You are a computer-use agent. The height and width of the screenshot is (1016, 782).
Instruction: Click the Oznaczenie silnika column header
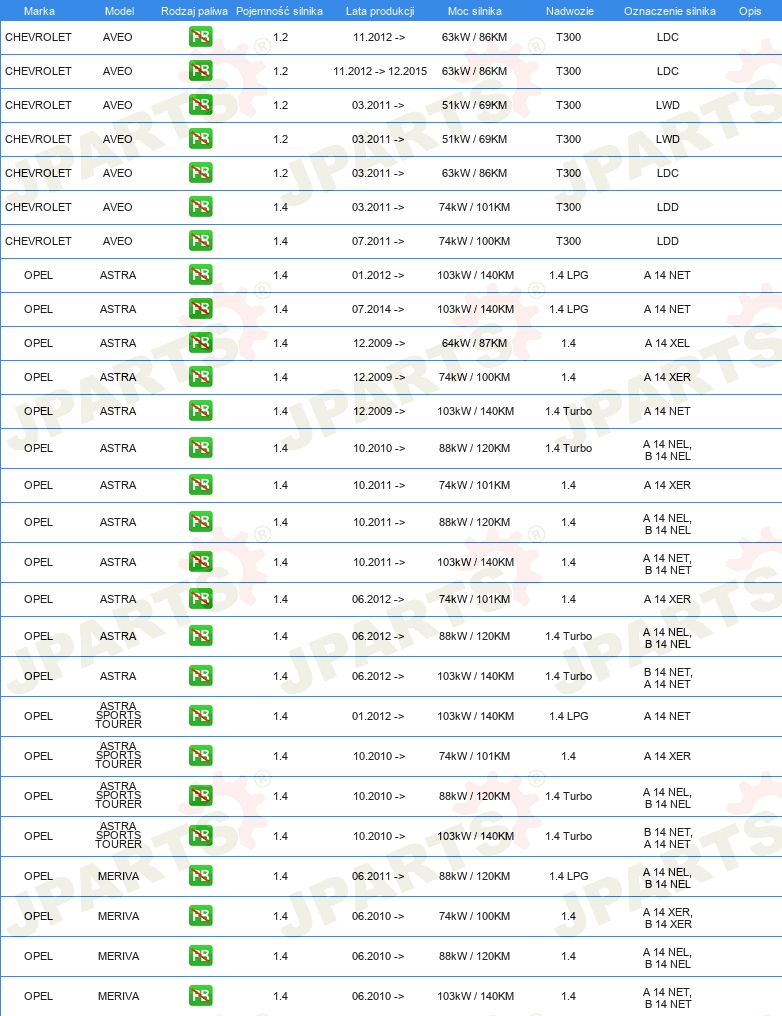[x=669, y=11]
